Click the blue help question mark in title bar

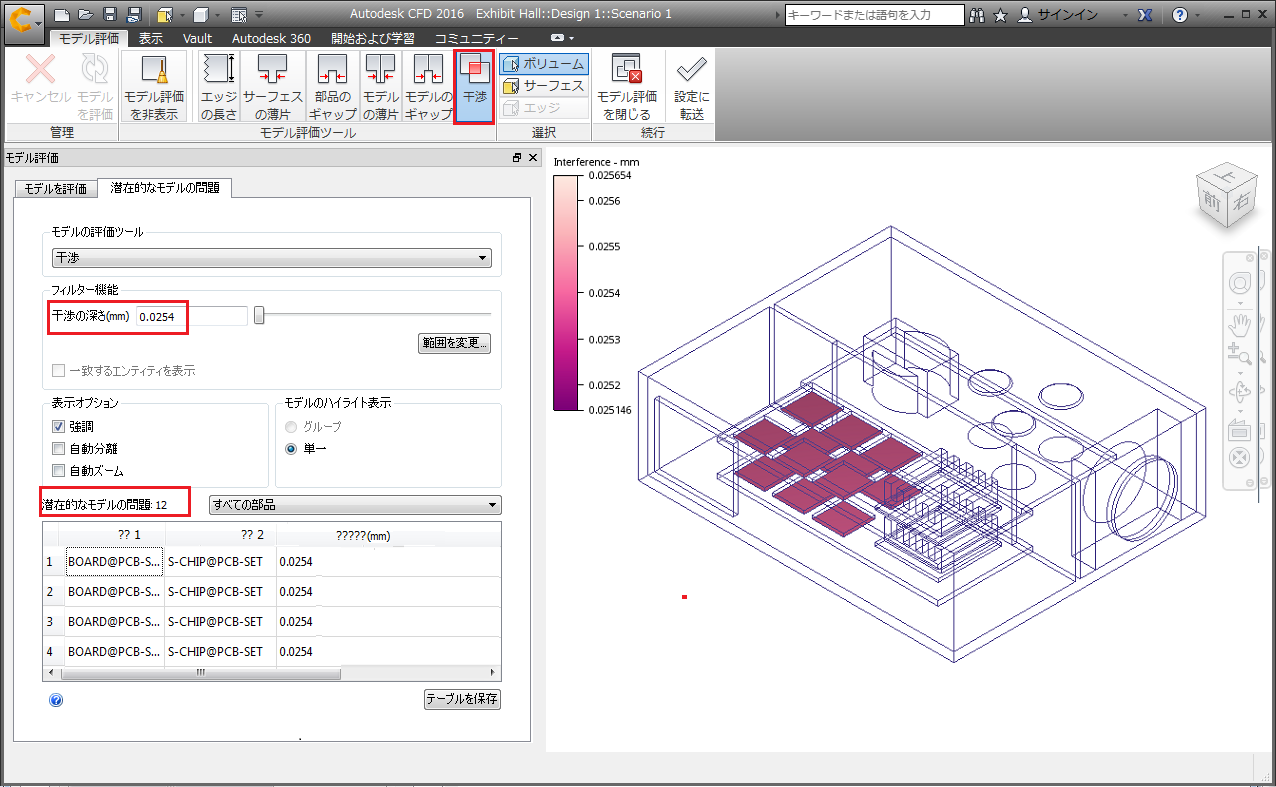[1181, 15]
